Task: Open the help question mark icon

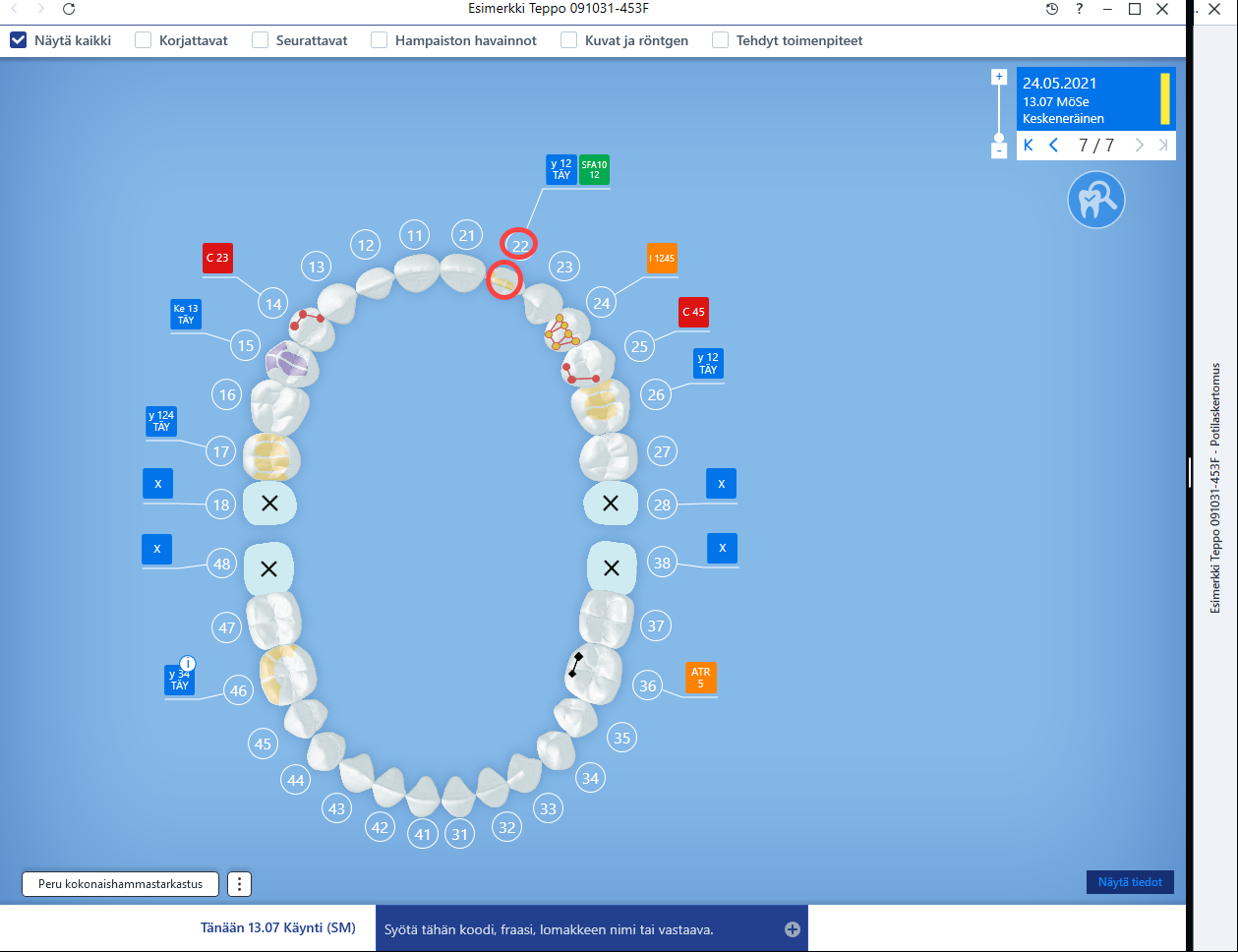Action: click(x=1080, y=9)
